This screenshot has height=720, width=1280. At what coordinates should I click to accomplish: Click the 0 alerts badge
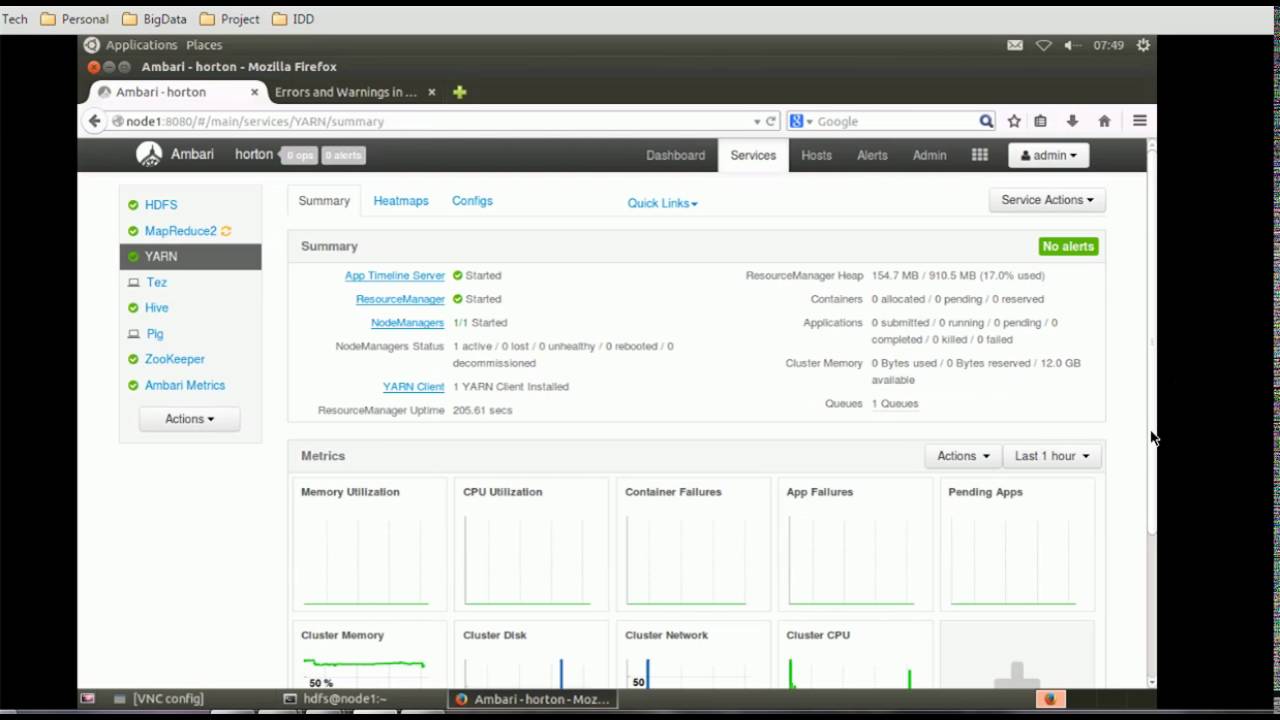click(343, 155)
